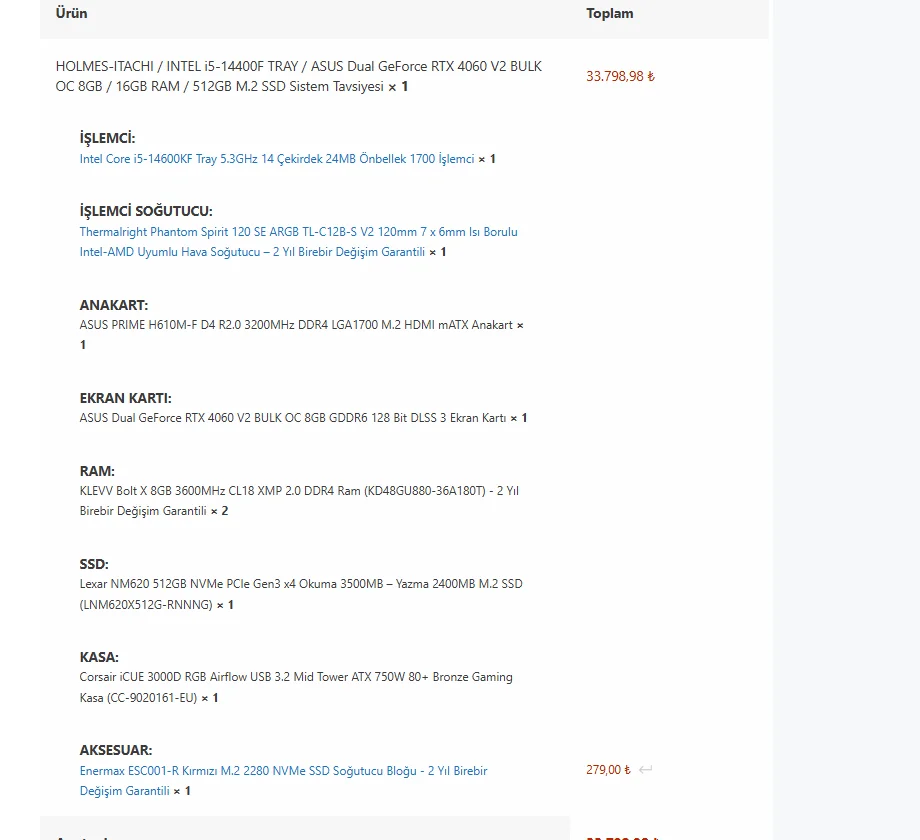Open the Intel Core i5-14600KF Tray processor link
920x840 pixels.
pyautogui.click(x=276, y=159)
